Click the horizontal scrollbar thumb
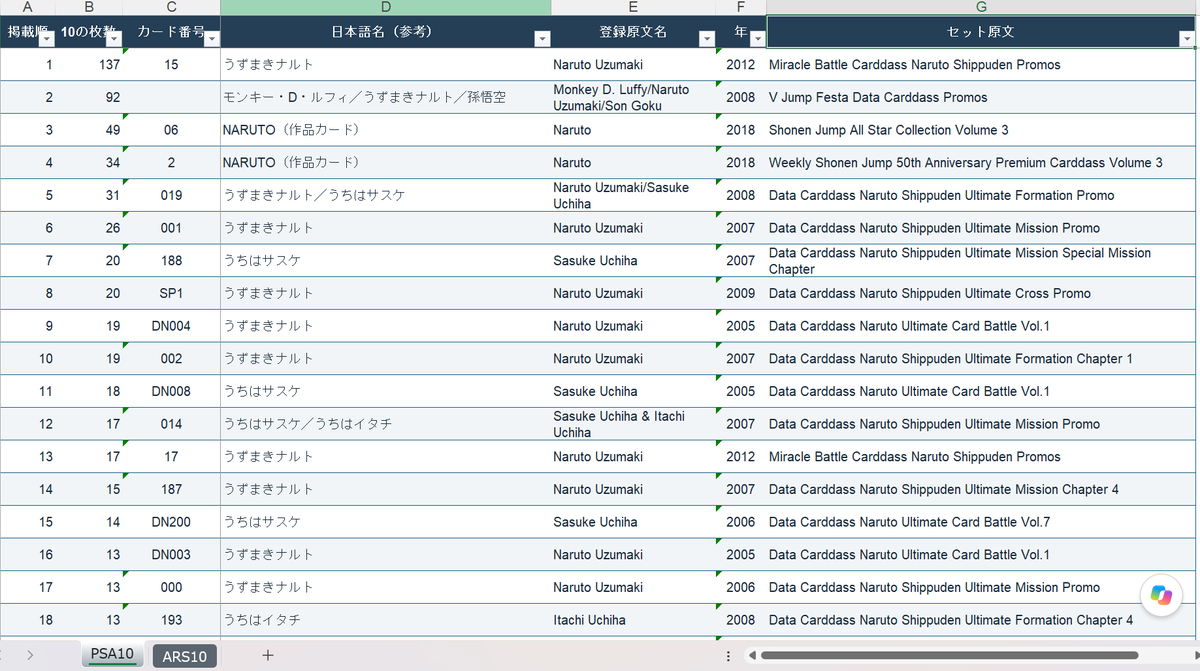Screen dimensions: 1200x671 (x=950, y=656)
